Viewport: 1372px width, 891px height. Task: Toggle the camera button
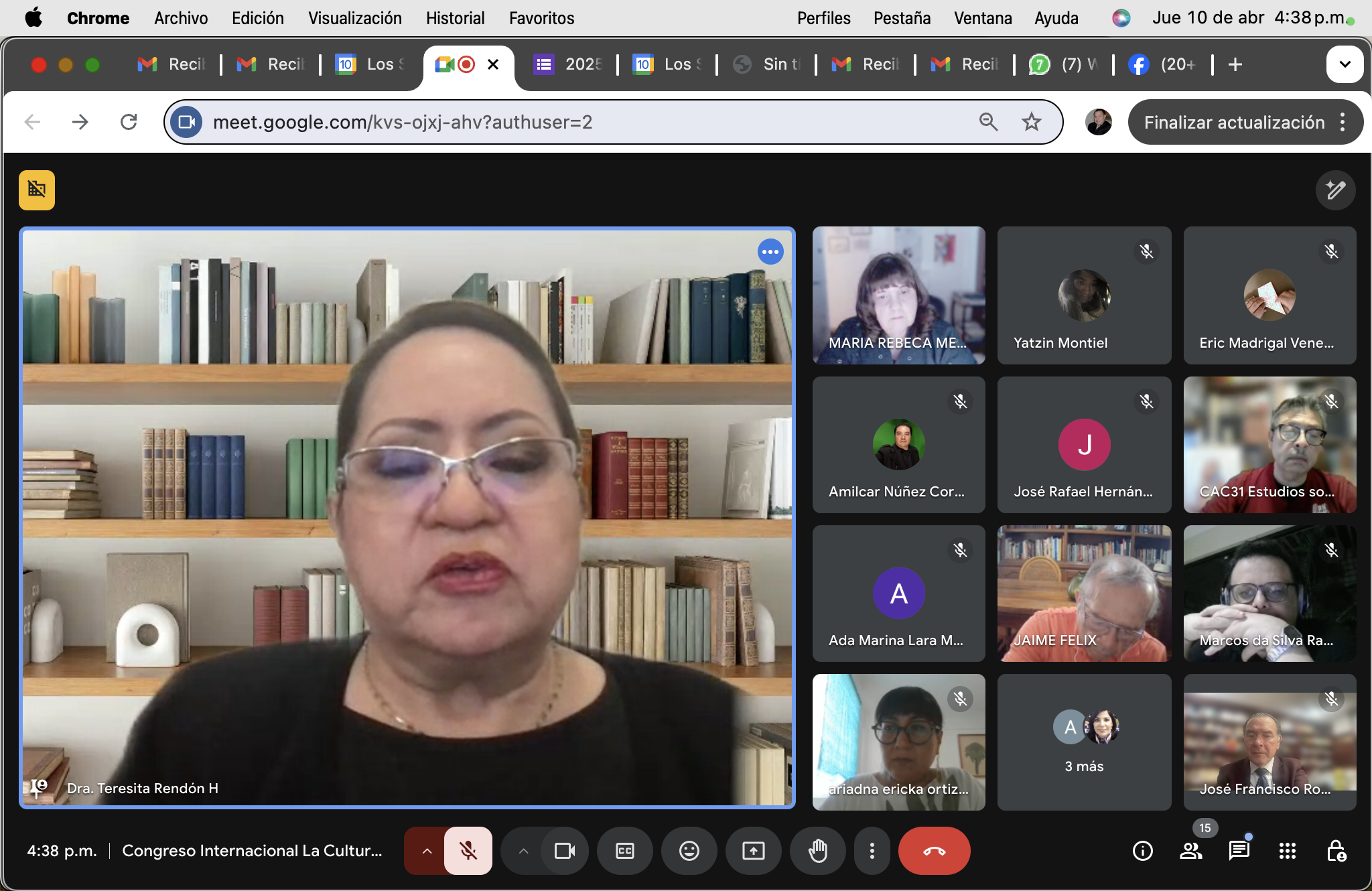point(565,851)
